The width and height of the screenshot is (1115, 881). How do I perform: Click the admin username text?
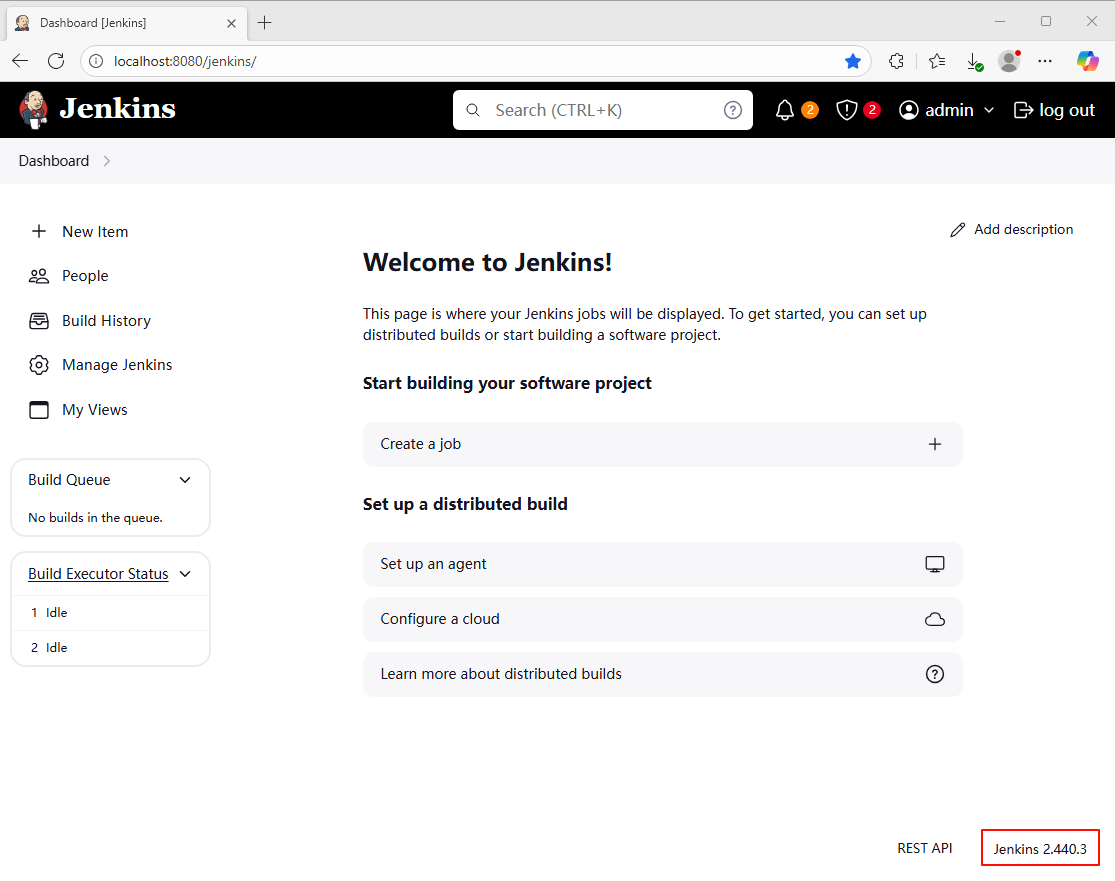click(949, 110)
